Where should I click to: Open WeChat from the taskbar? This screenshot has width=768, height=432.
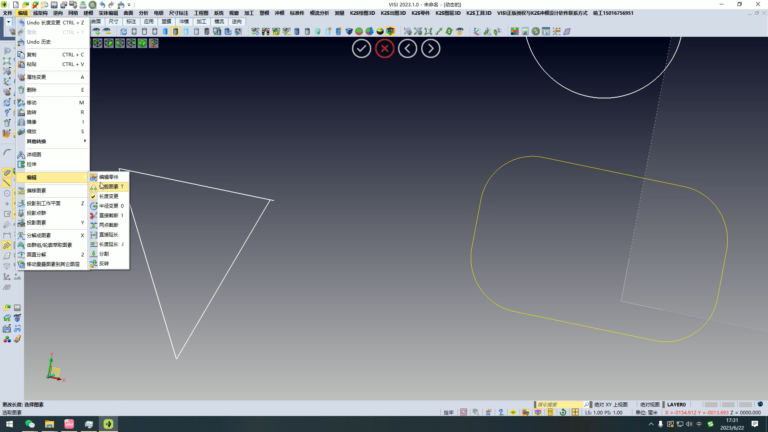click(x=30, y=424)
